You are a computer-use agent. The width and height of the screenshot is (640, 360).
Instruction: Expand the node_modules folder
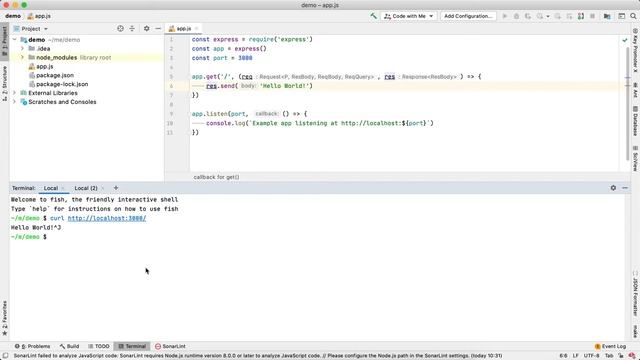(x=22, y=58)
